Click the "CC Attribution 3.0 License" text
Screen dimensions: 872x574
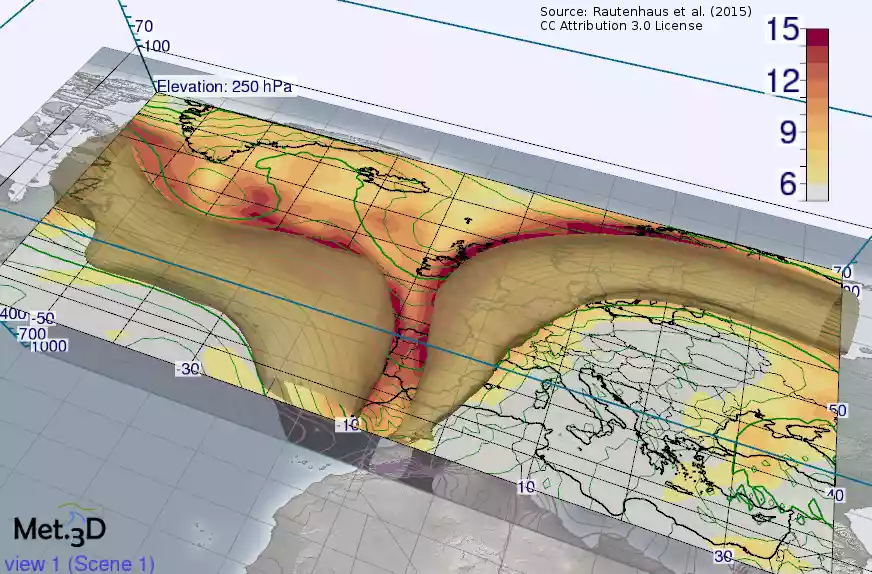(621, 26)
